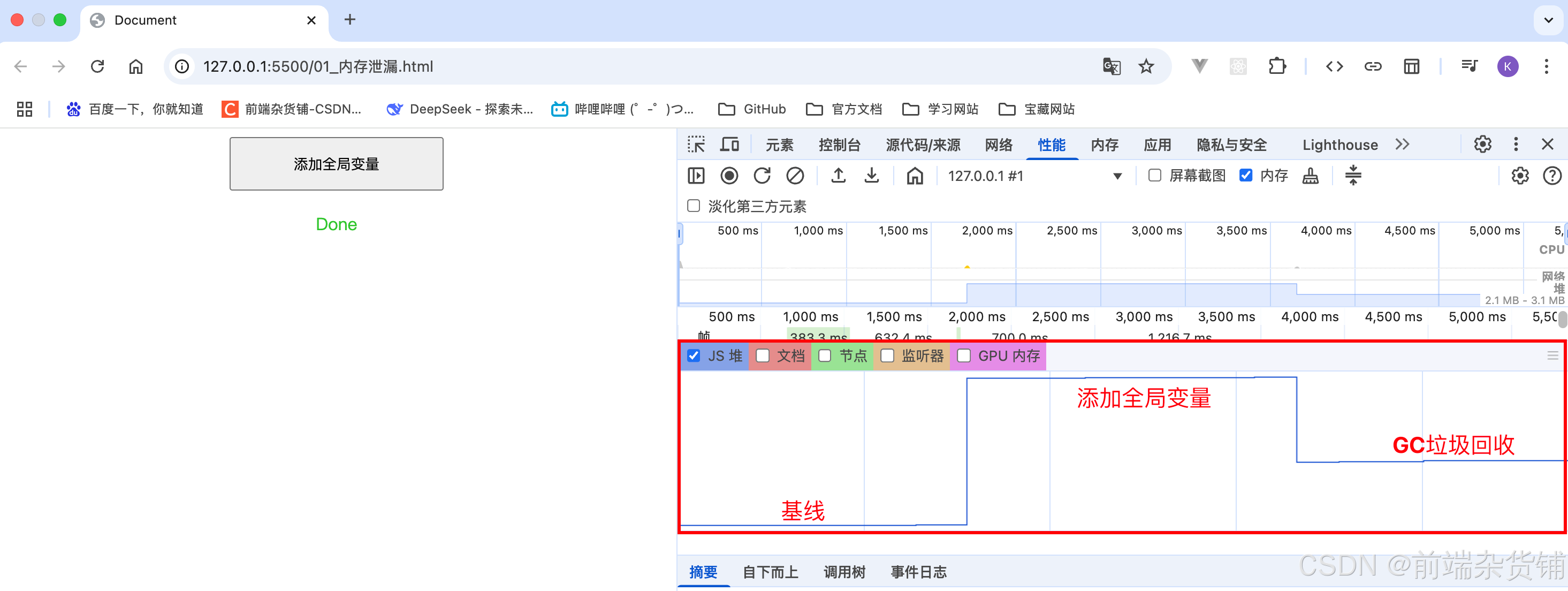Open the 事件日志 event log tab

click(x=918, y=572)
